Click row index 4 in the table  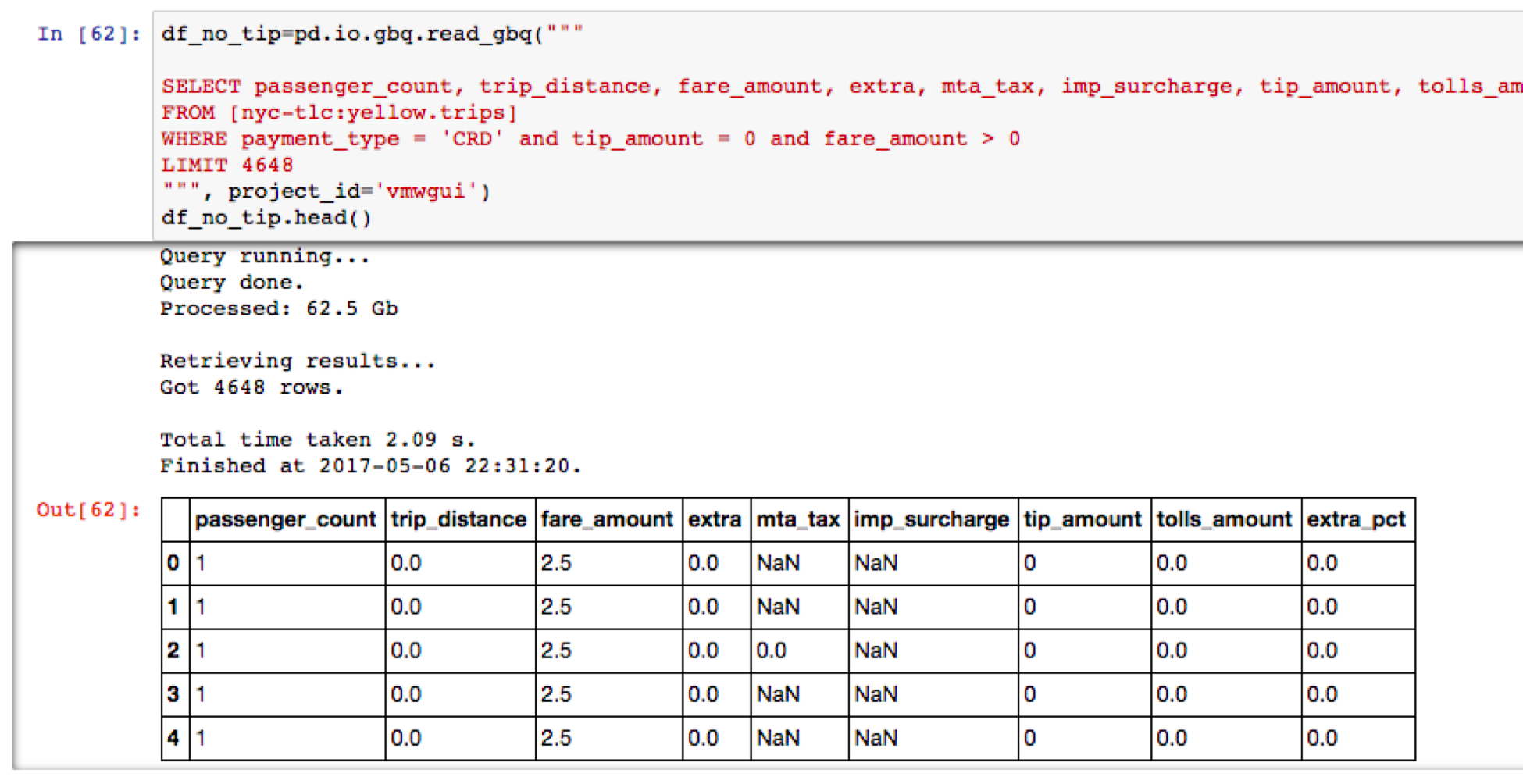[174, 738]
